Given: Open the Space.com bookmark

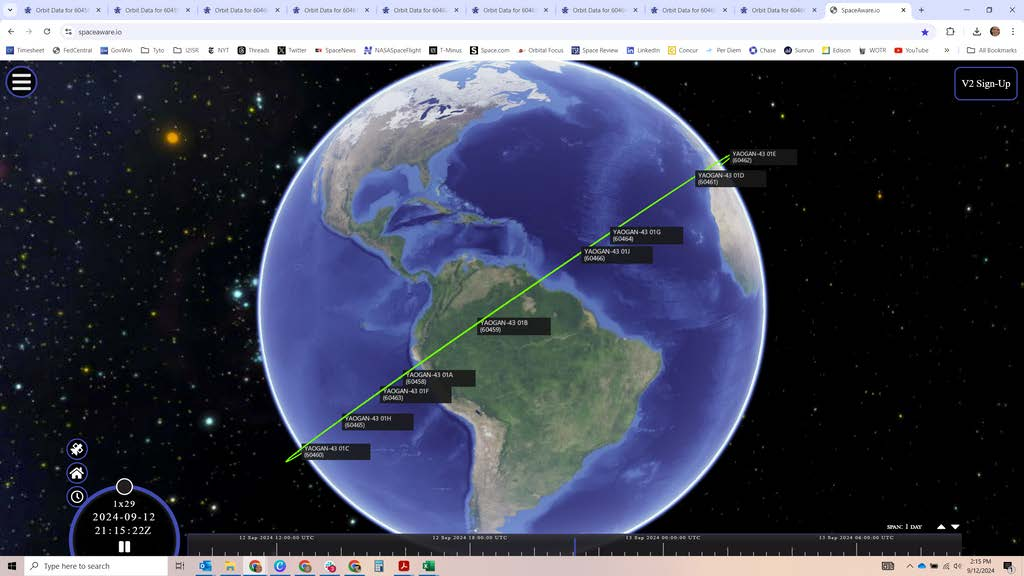Looking at the screenshot, I should pos(490,50).
